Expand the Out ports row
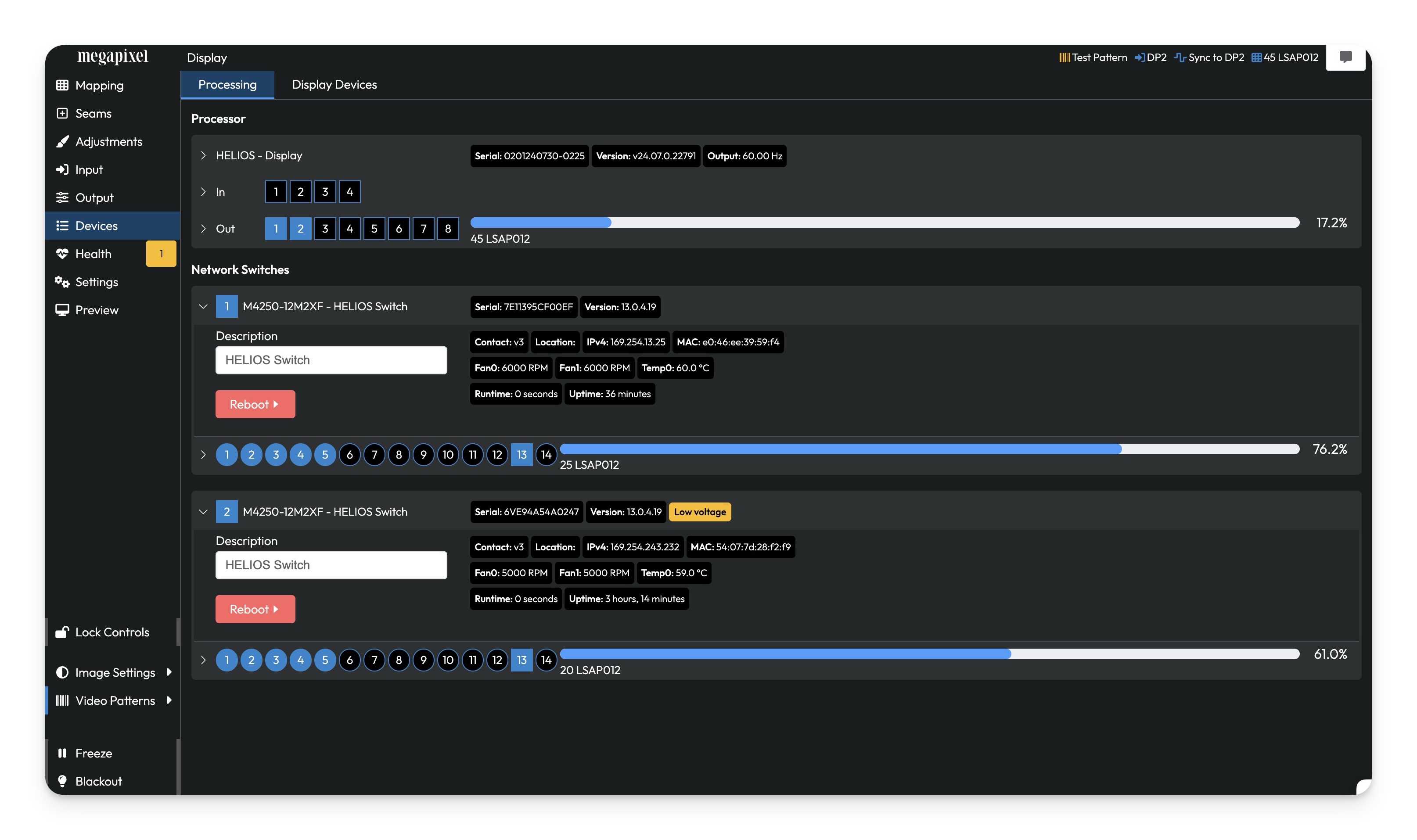 pos(203,229)
